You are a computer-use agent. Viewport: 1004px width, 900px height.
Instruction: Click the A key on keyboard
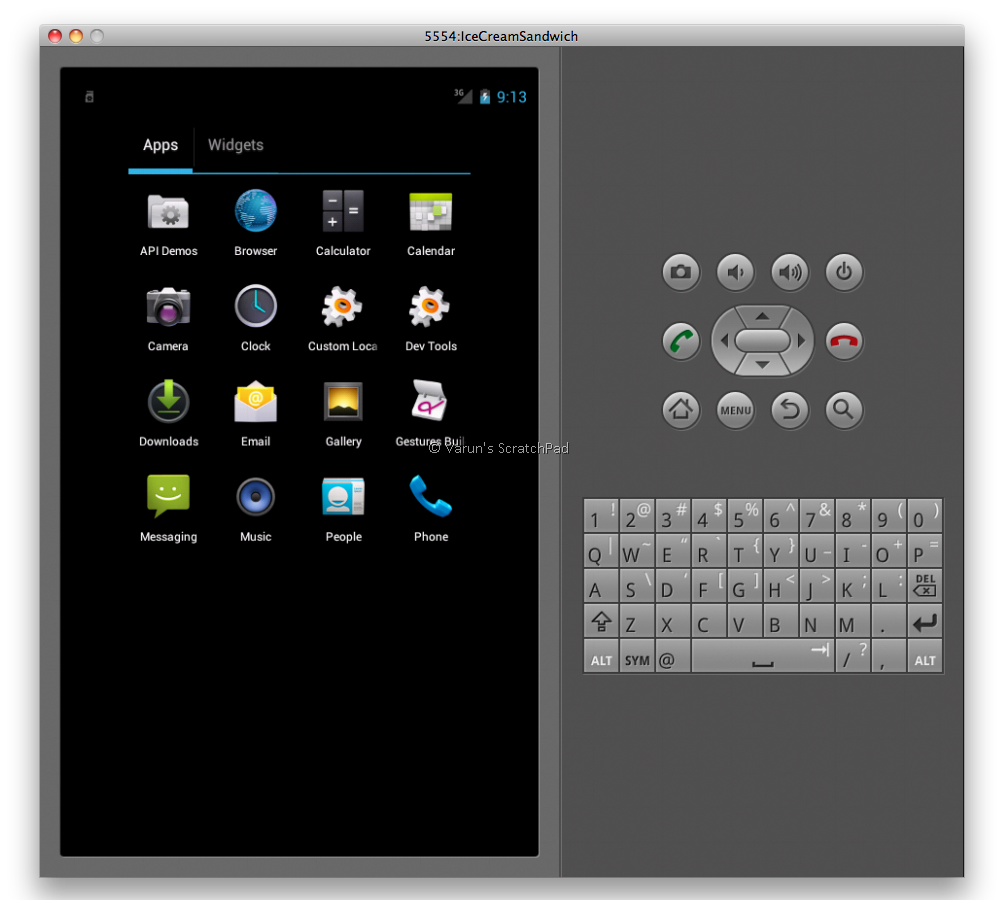(x=601, y=586)
